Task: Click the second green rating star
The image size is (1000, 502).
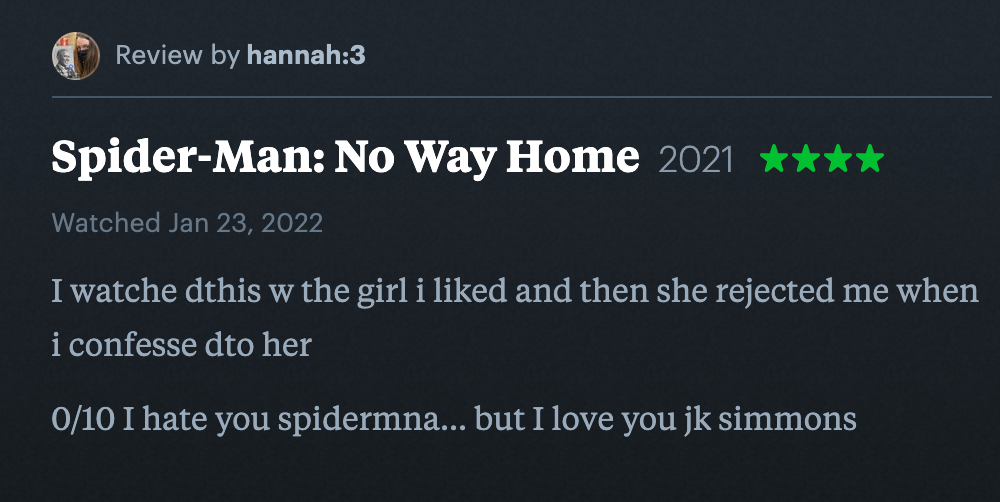Action: coord(806,158)
